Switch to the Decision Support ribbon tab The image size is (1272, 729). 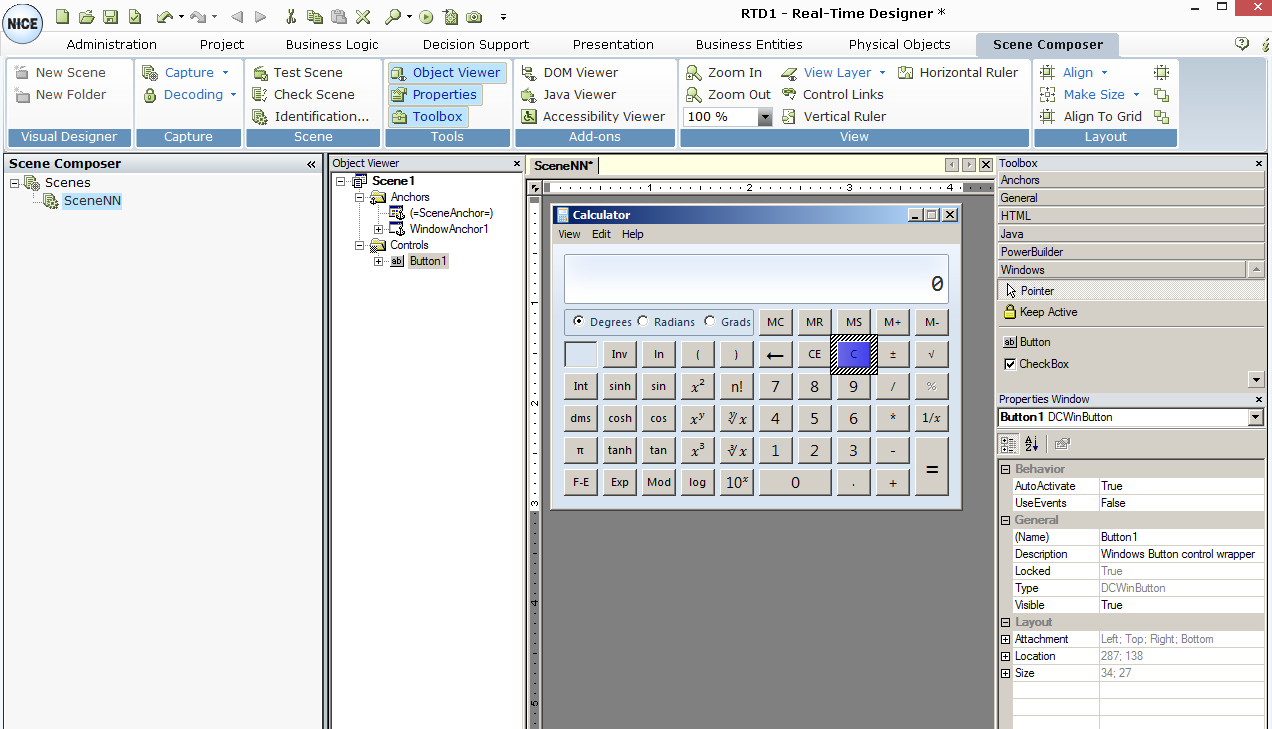(x=476, y=44)
